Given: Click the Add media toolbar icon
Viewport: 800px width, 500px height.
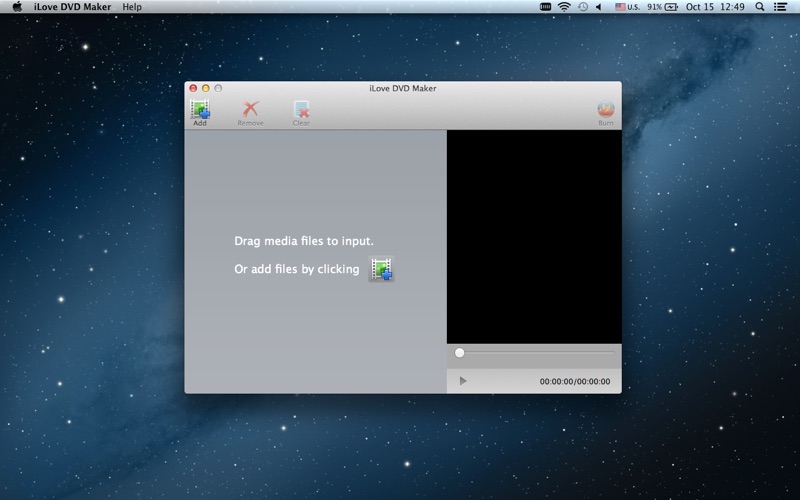Looking at the screenshot, I should (200, 109).
